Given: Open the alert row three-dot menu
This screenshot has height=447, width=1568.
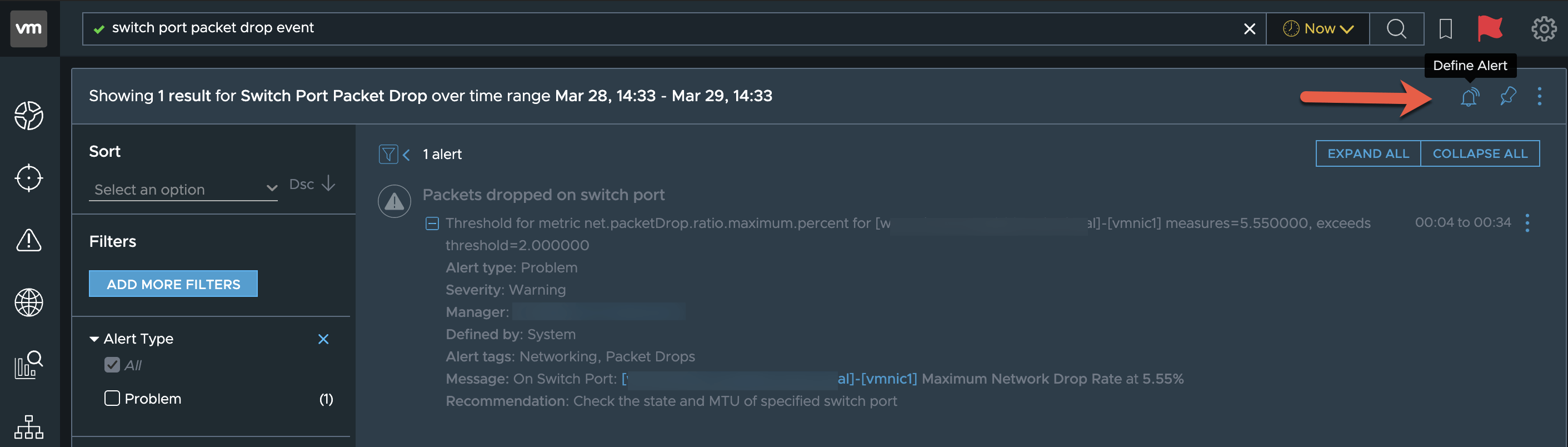Looking at the screenshot, I should [x=1527, y=223].
